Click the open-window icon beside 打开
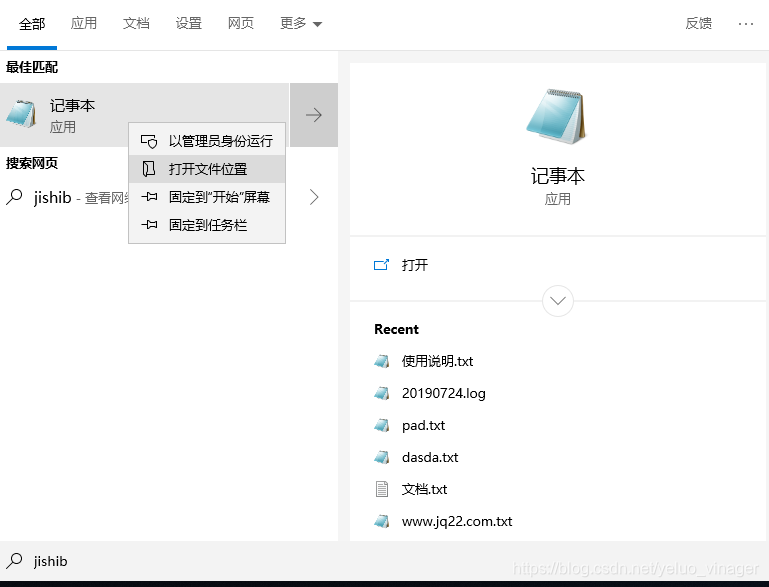Screen dimensions: 769x587 [382, 265]
